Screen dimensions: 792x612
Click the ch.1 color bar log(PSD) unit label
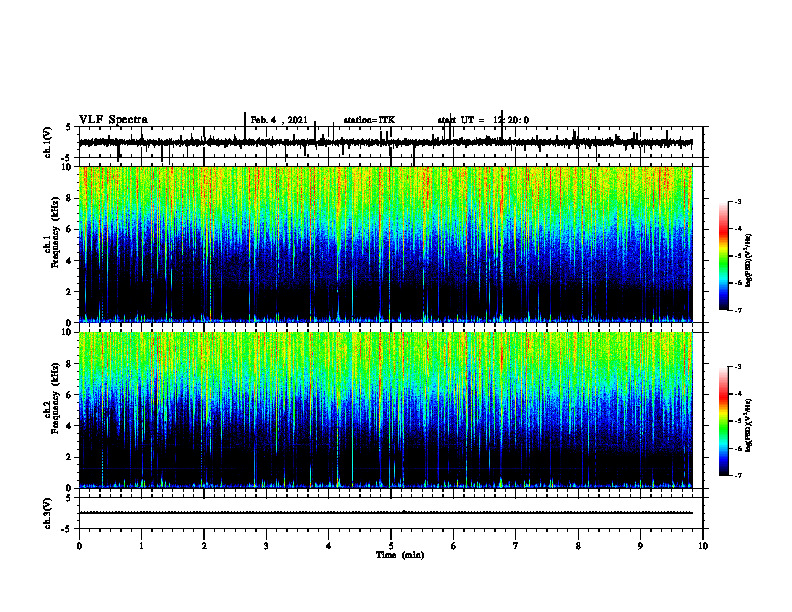749,260
